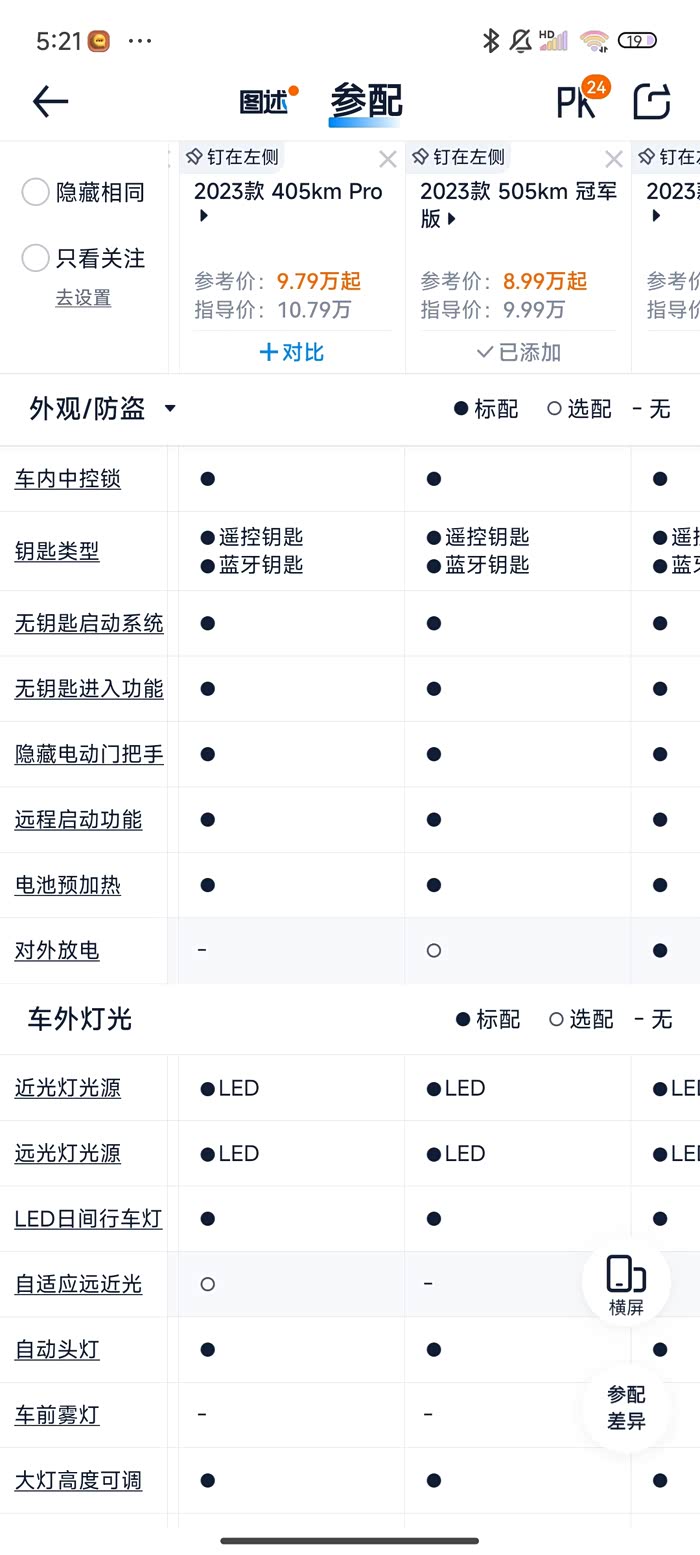
Task: Add 405km Pro to 对比
Action: 291,352
